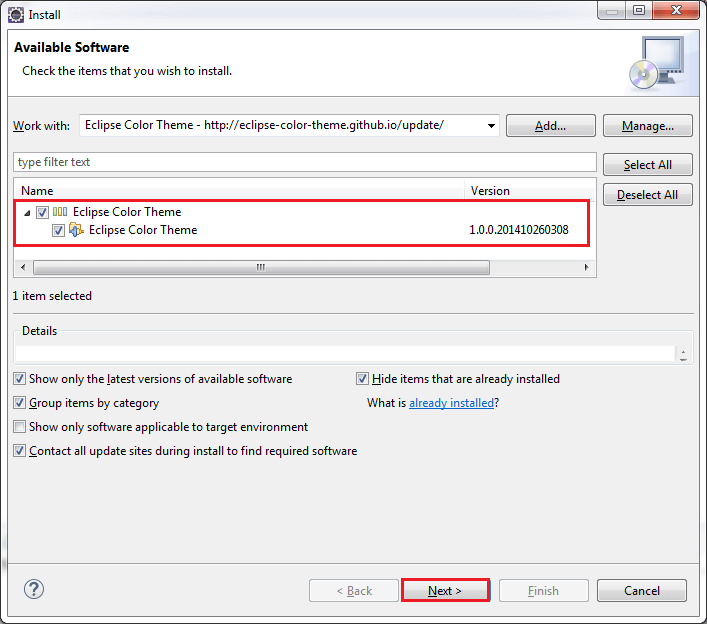
Task: Click the horizontal scrollbar thumb in the software list
Action: click(x=261, y=267)
